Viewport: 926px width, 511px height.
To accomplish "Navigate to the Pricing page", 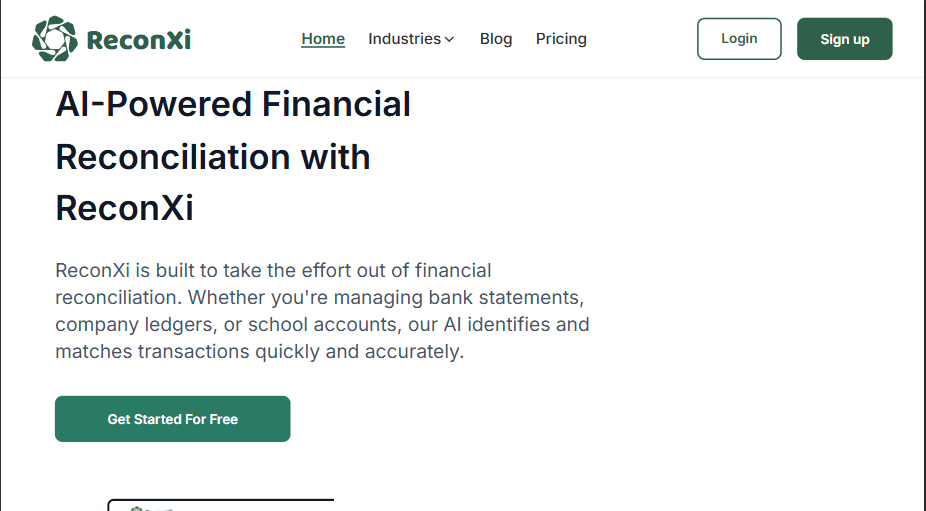I will pos(561,39).
